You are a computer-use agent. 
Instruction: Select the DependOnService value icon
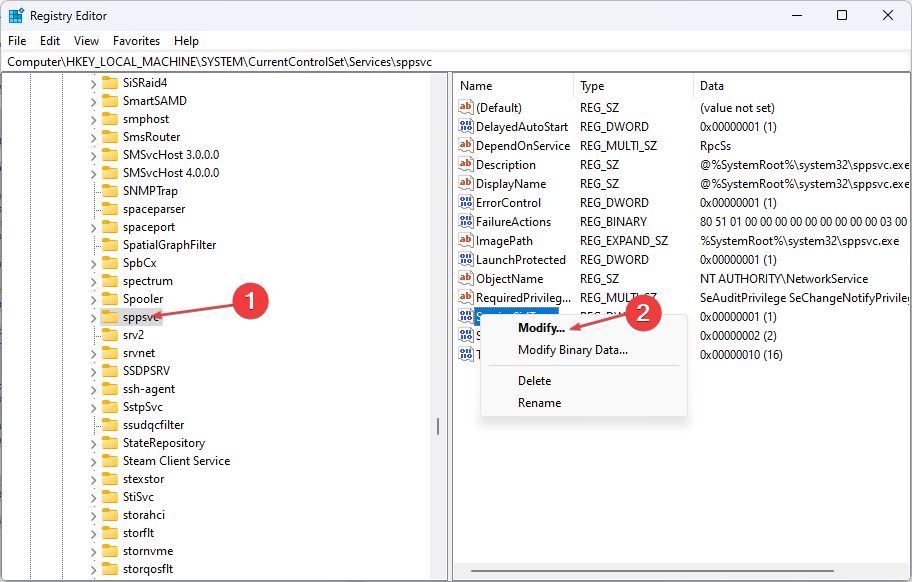click(x=466, y=145)
